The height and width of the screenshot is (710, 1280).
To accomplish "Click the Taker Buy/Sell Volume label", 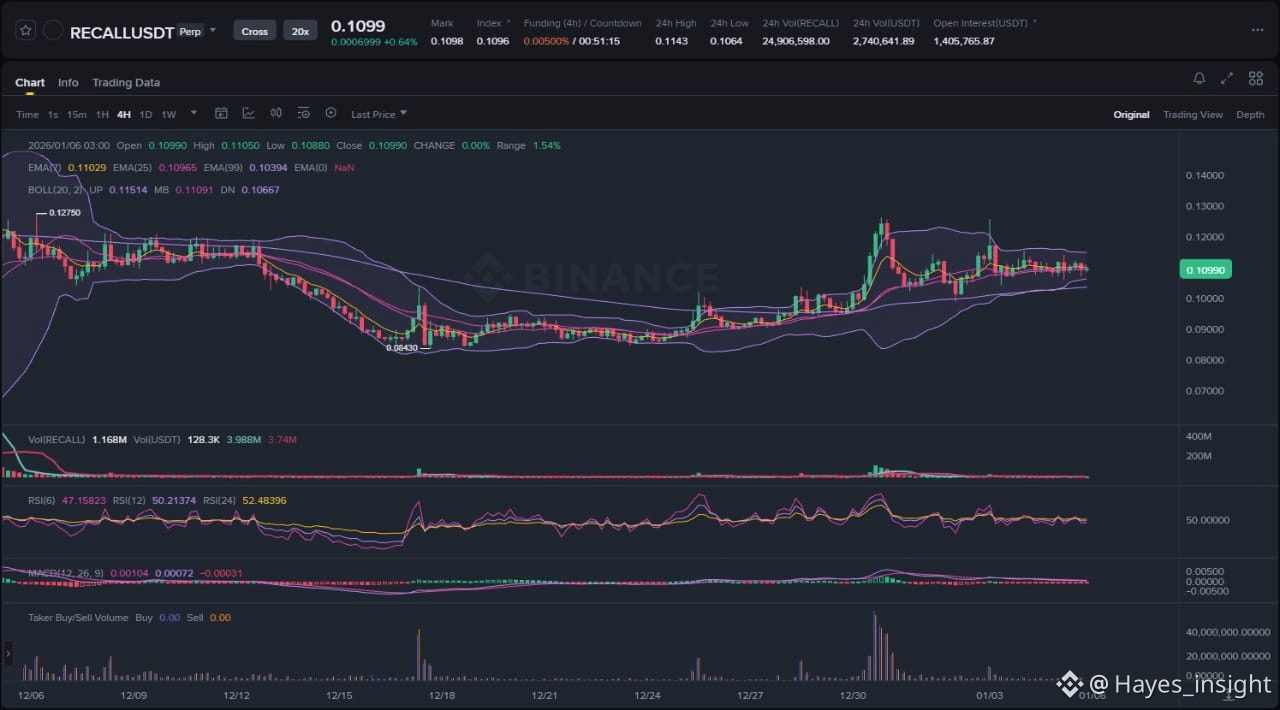I will pos(78,618).
